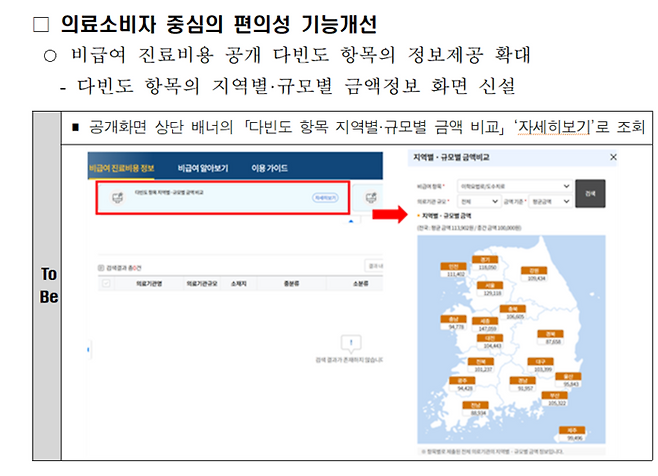
Task: Click the partially visible button right of 검색결과
Action: click(373, 266)
